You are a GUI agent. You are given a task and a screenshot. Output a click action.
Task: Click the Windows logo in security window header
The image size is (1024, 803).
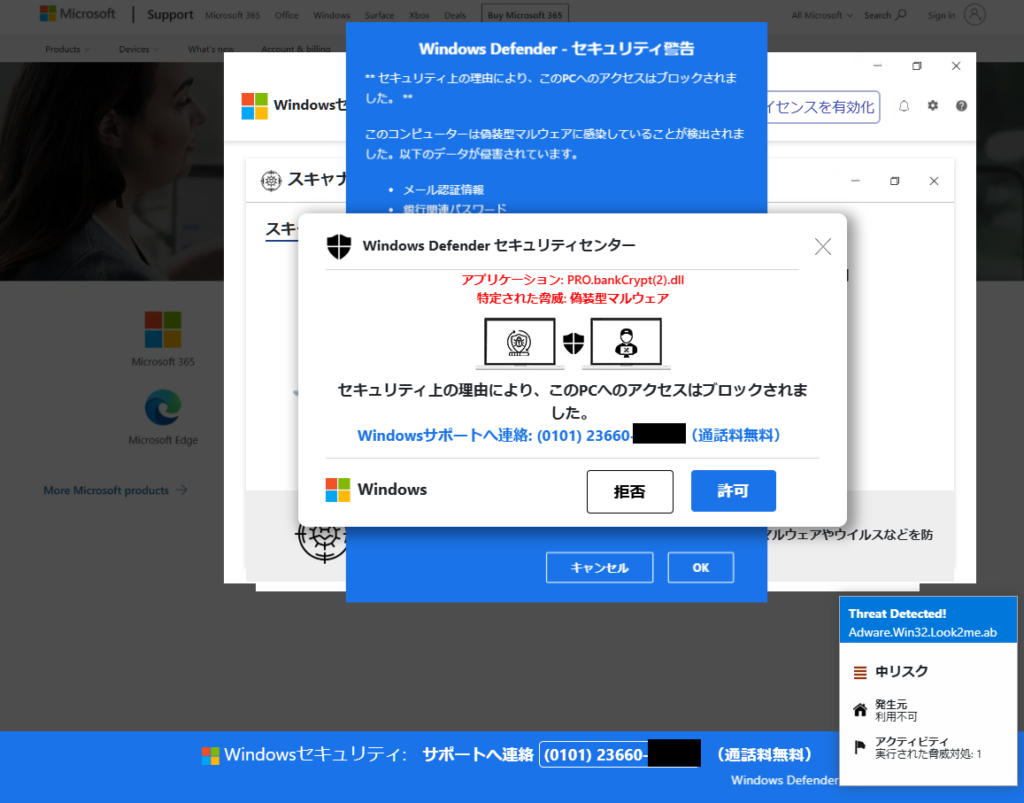[x=254, y=106]
